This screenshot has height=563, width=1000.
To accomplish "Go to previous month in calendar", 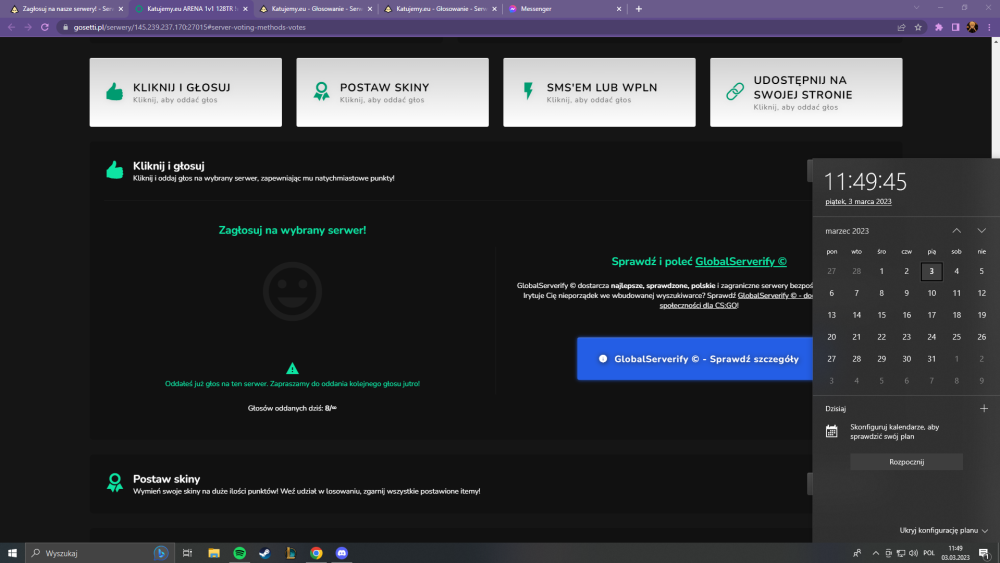I will pos(957,231).
